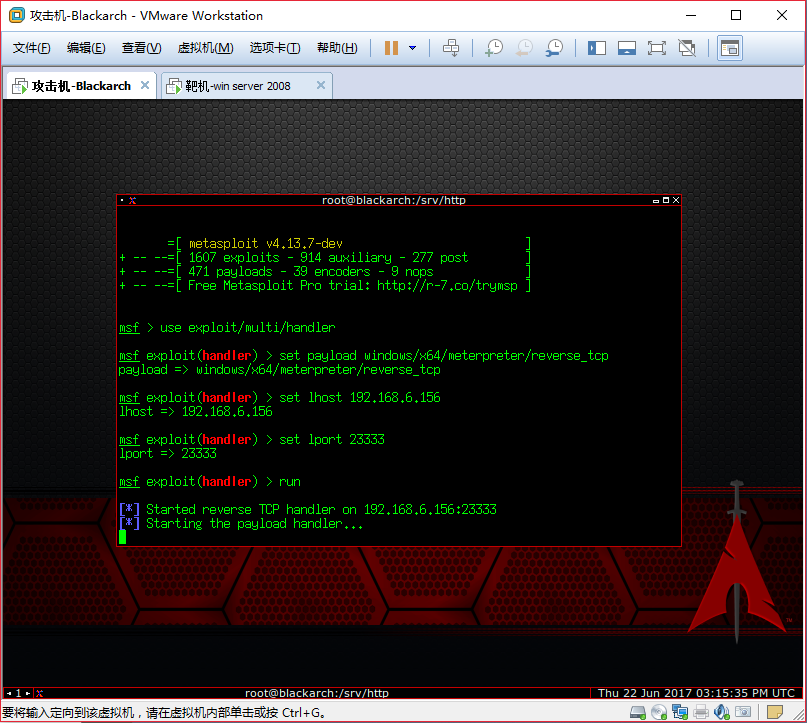This screenshot has height=723, width=807.
Task: Click the red X icon in terminal titlebar
Action: [133, 200]
